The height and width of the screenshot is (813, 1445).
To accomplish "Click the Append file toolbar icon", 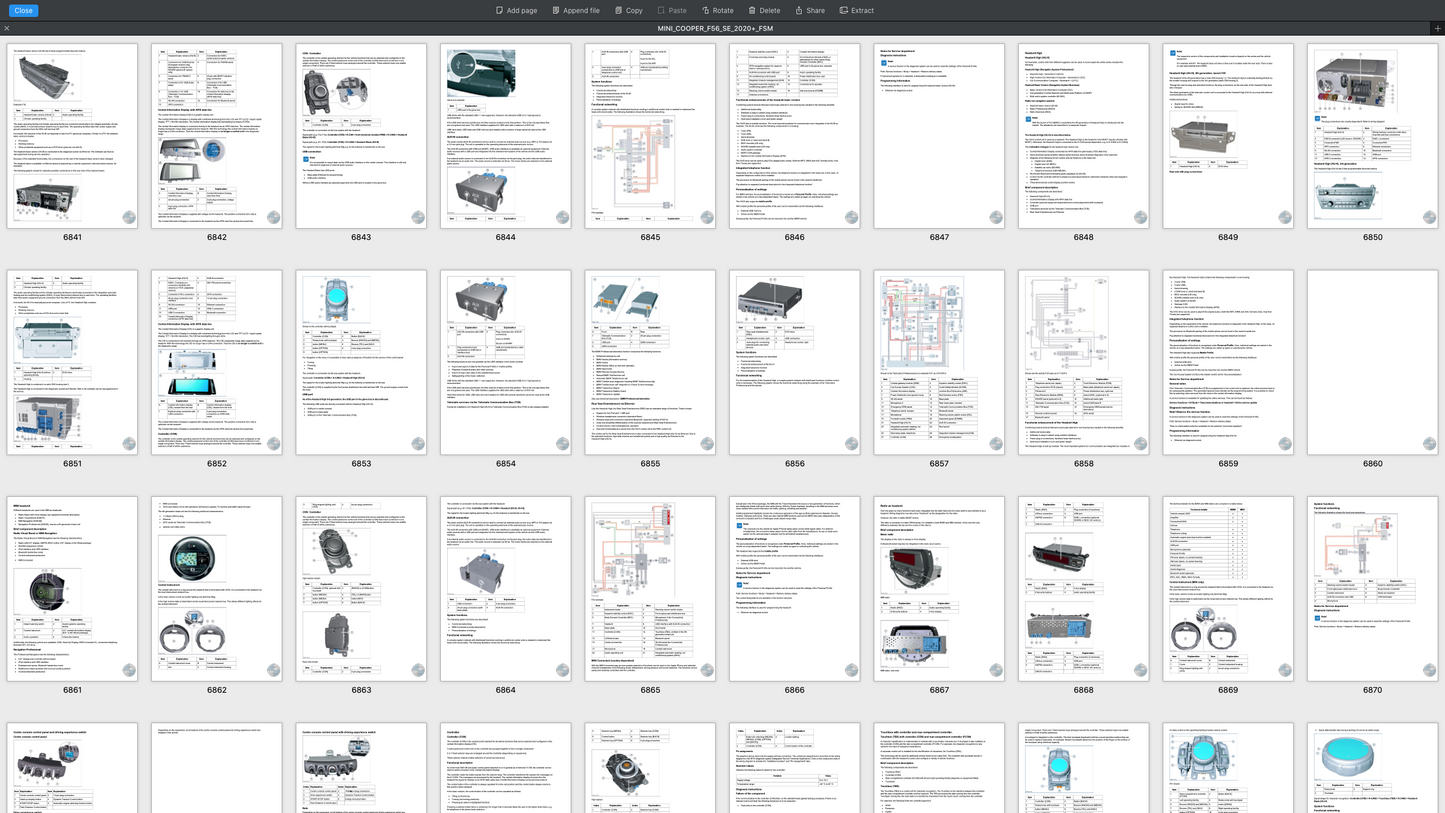I will point(556,10).
